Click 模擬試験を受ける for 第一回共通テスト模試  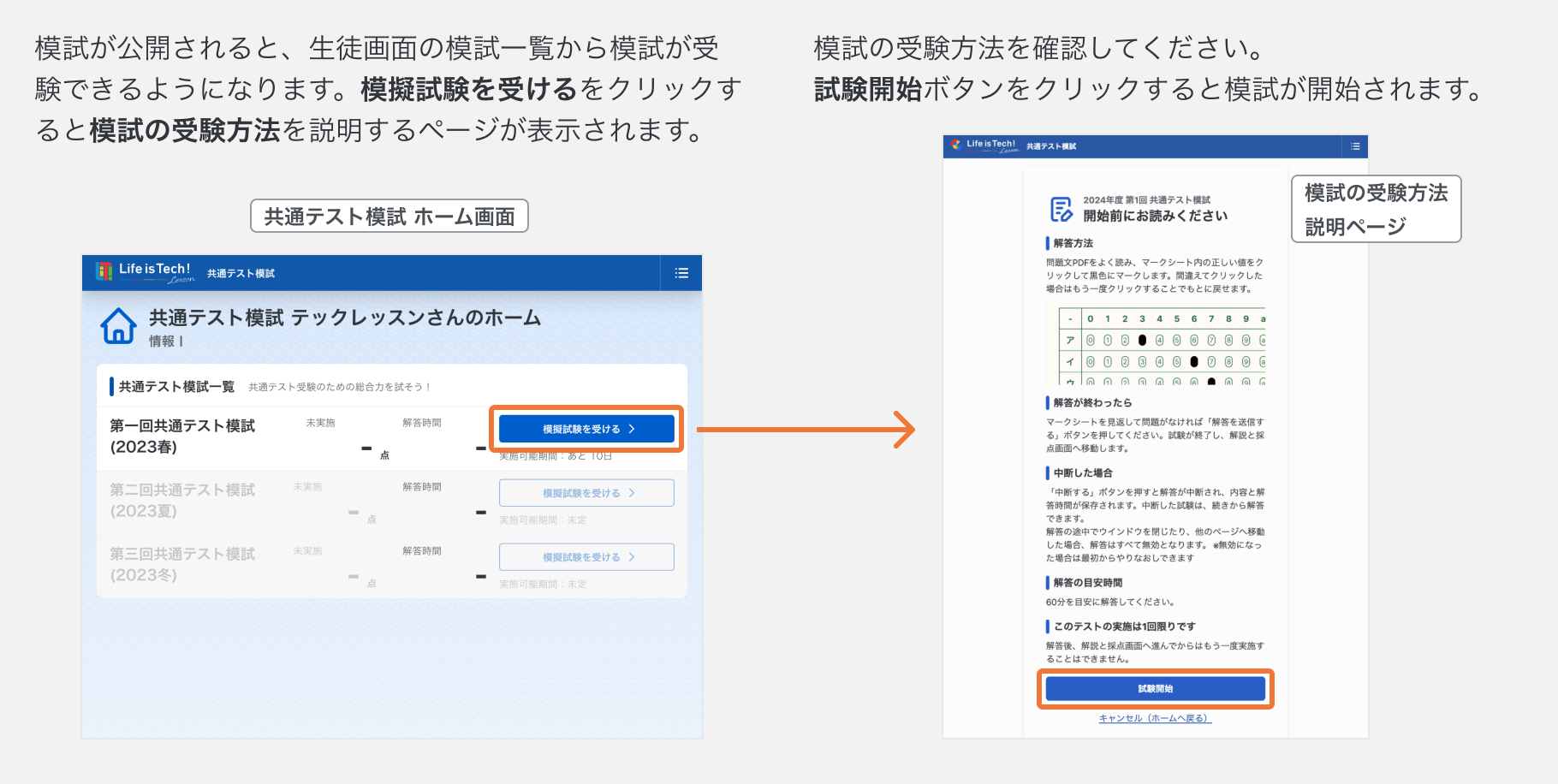(586, 429)
